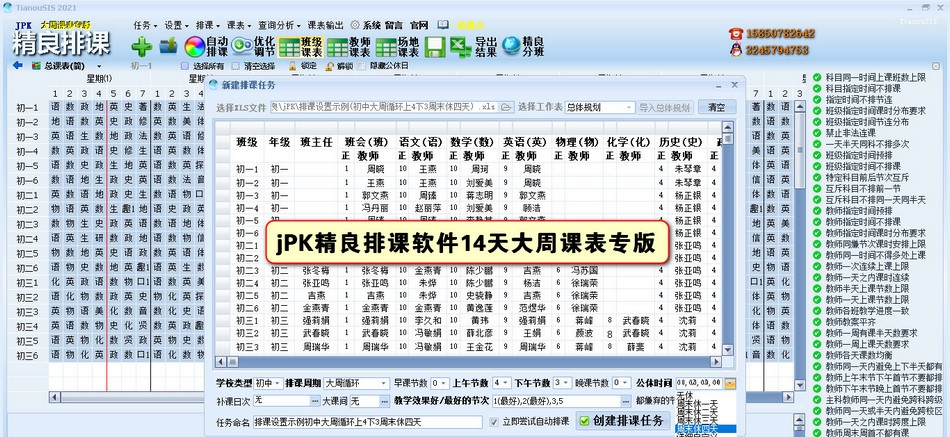Open the 排课 menu
The width and height of the screenshot is (950, 437).
tap(208, 25)
